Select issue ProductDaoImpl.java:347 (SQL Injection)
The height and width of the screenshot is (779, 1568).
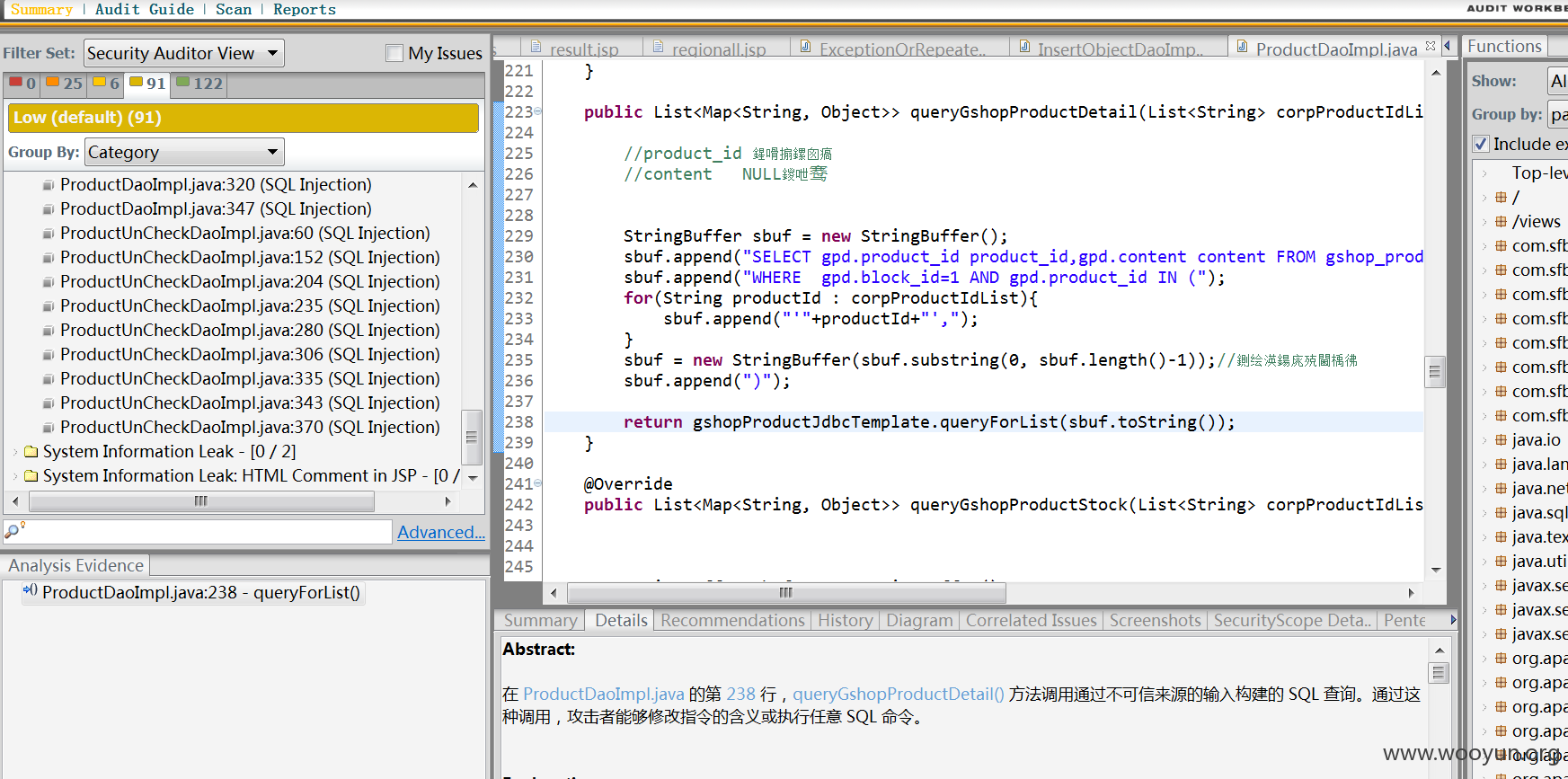[x=216, y=208]
